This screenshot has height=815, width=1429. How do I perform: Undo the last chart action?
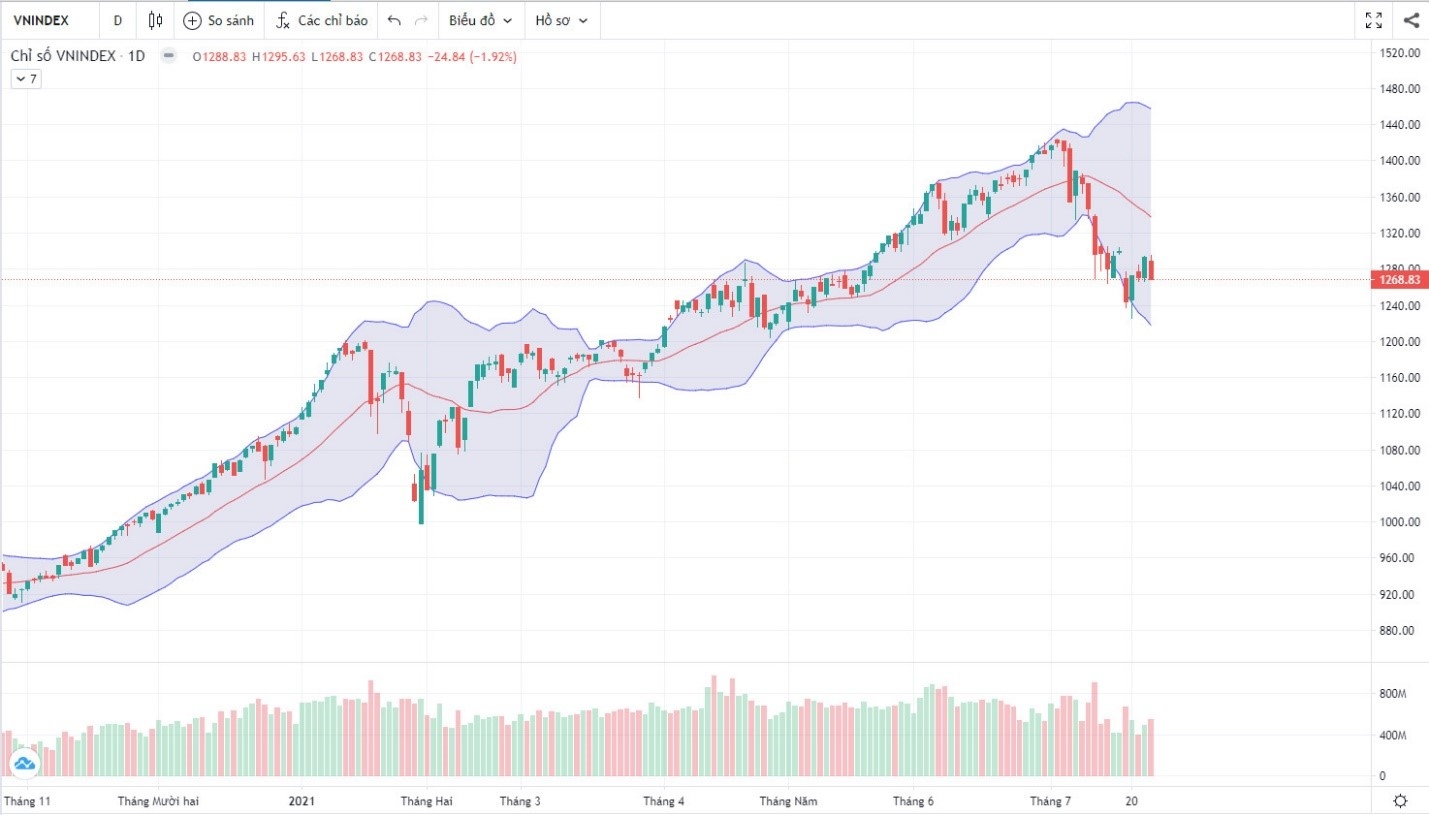pos(394,20)
